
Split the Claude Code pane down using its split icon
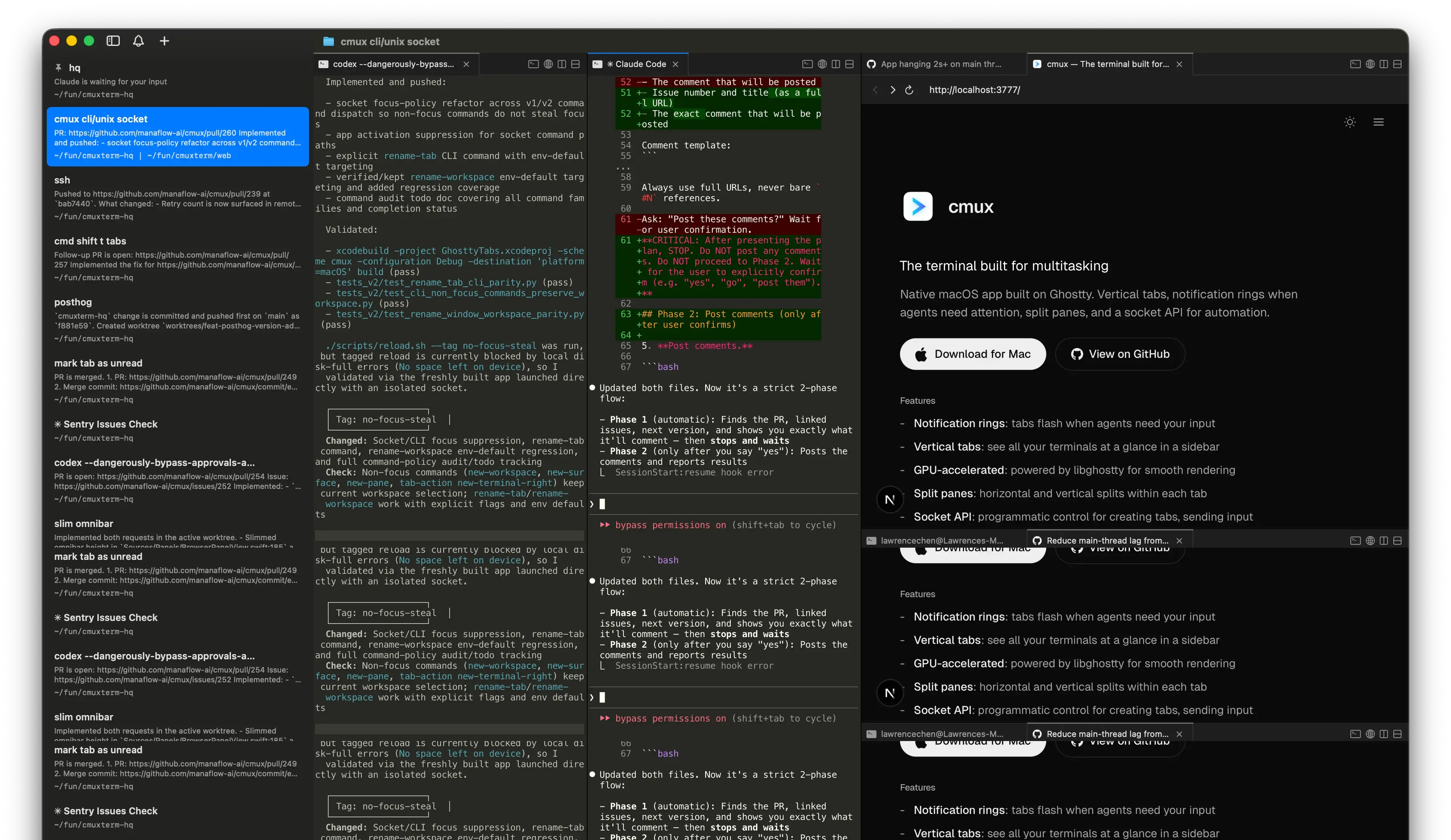[x=849, y=65]
